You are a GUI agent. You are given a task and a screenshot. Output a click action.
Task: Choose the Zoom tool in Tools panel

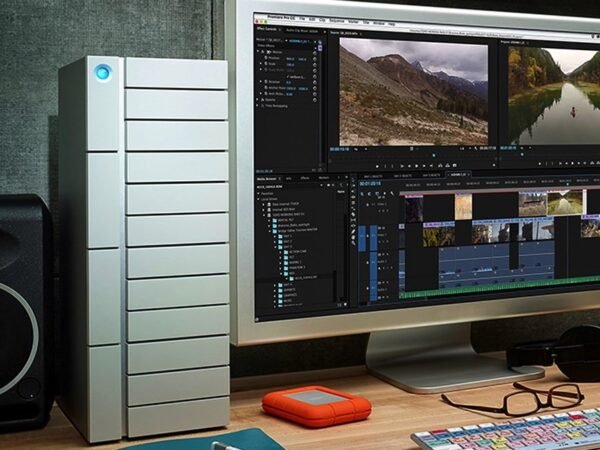[353, 243]
